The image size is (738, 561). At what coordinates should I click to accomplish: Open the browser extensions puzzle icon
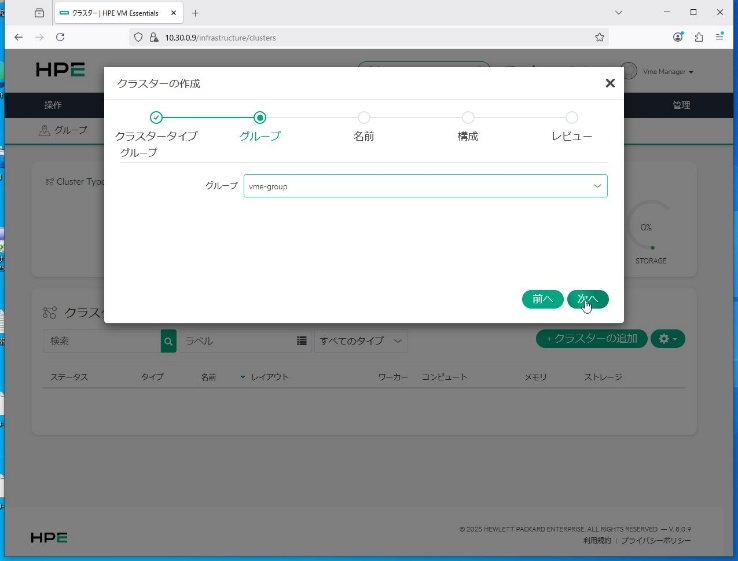coord(699,37)
